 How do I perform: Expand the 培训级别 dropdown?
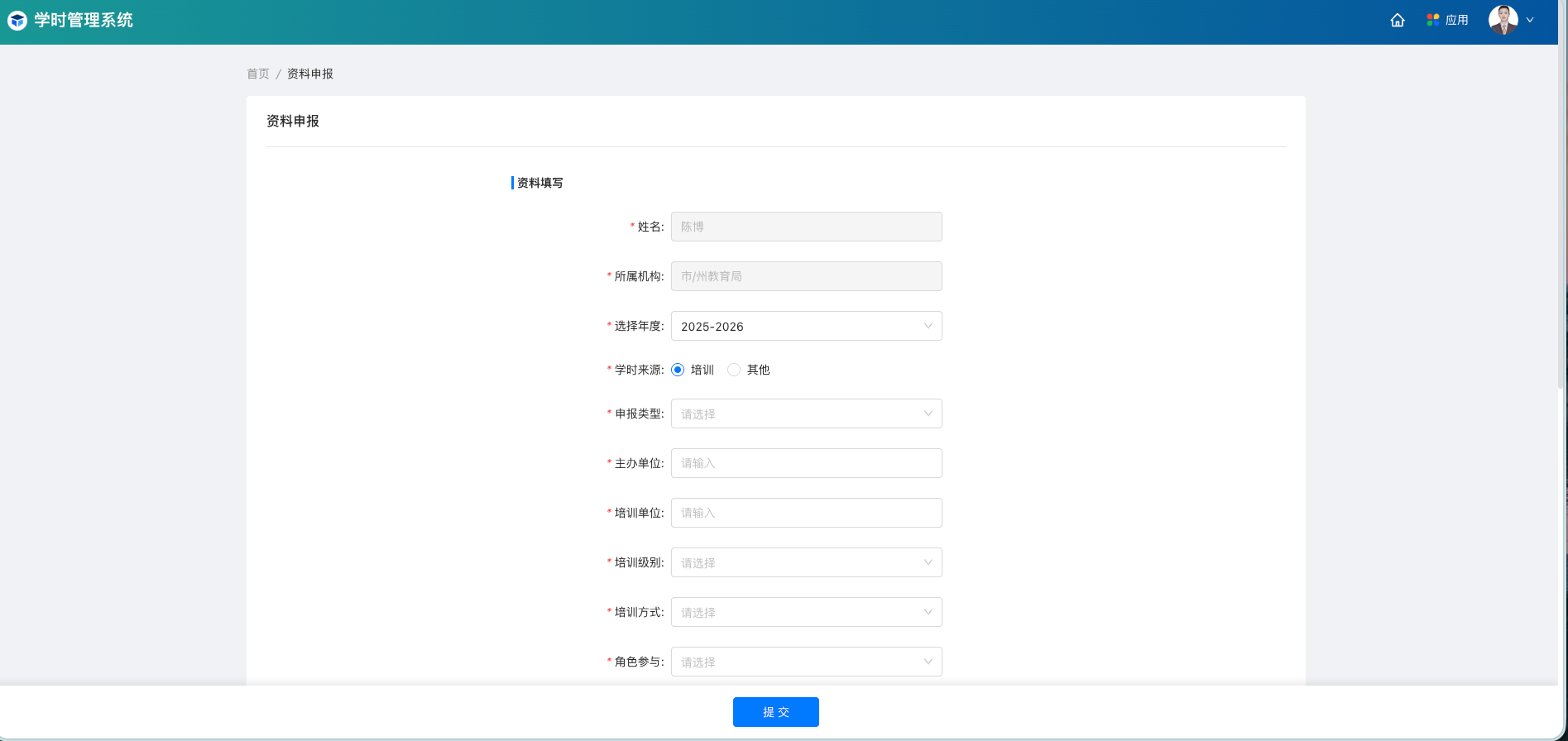click(x=806, y=562)
